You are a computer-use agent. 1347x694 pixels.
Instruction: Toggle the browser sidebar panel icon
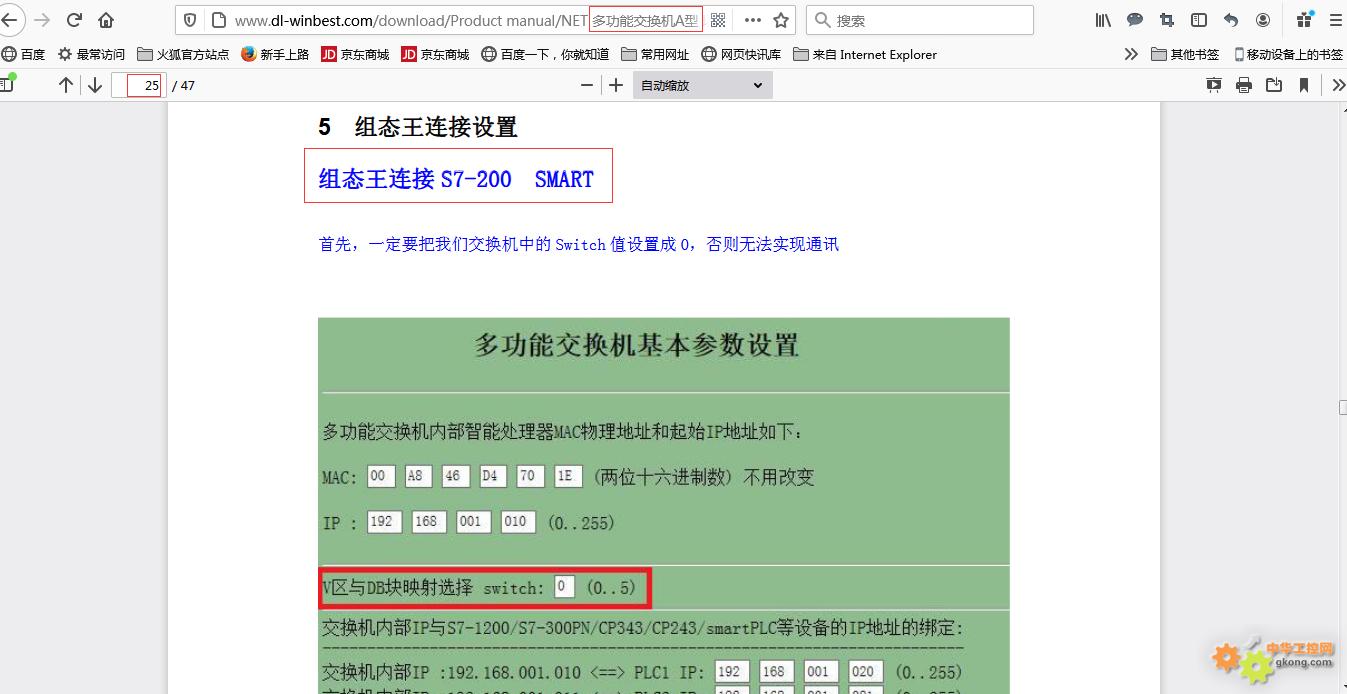pyautogui.click(x=1199, y=20)
